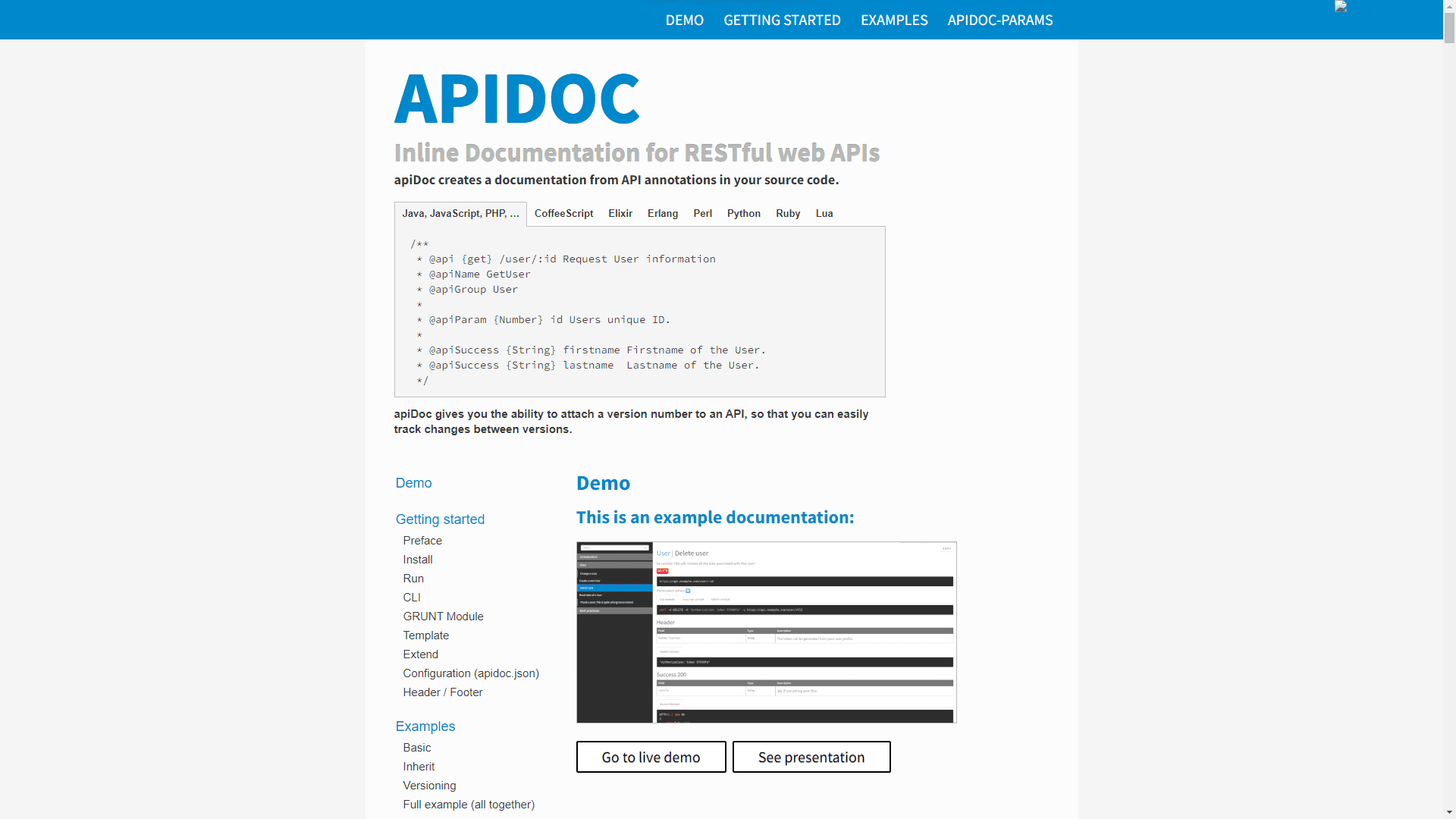Image resolution: width=1456 pixels, height=819 pixels.
Task: Click the scrollbar down arrow
Action: tap(1449, 811)
